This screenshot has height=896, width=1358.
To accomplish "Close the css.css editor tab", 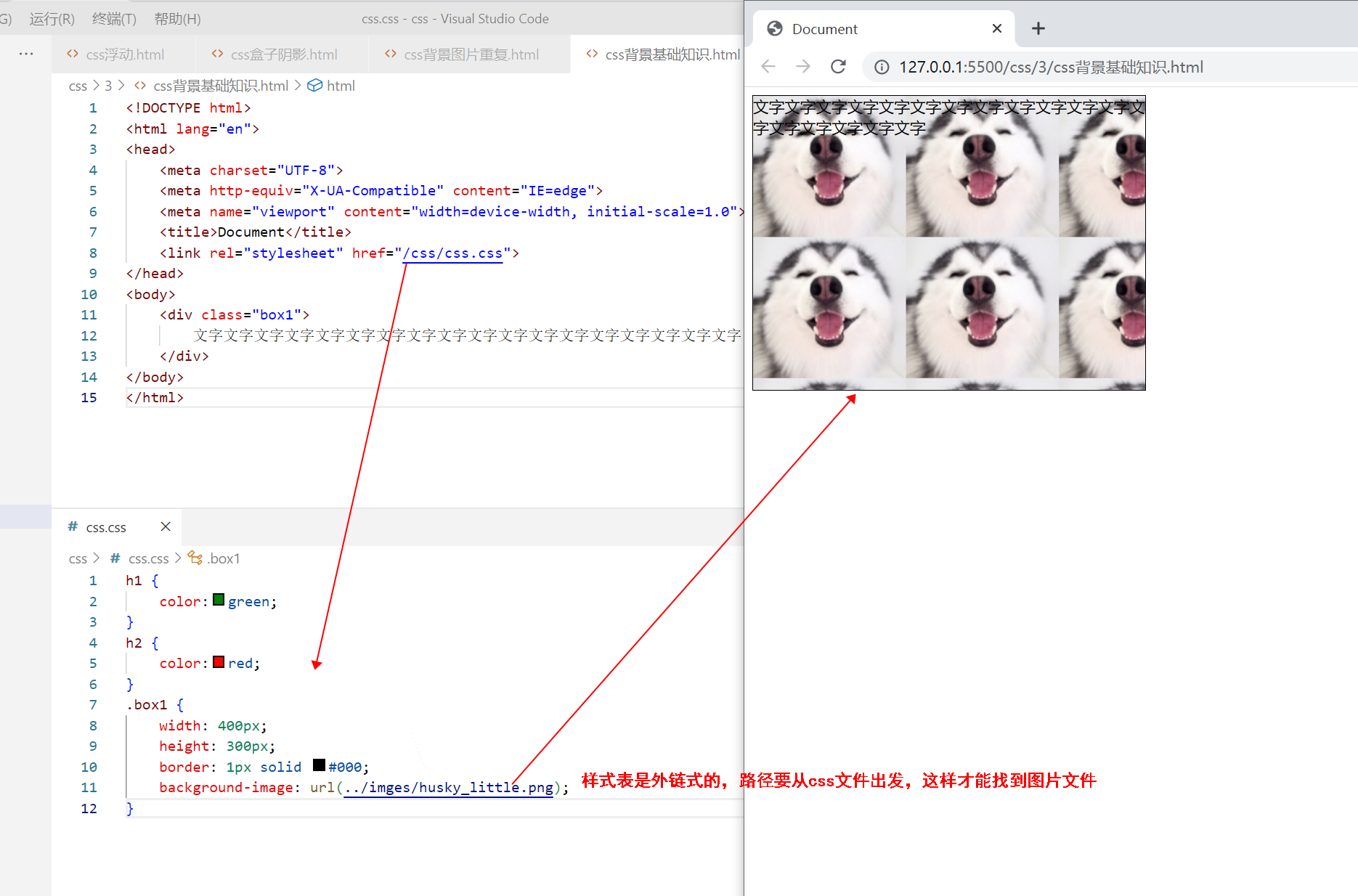I will point(166,526).
